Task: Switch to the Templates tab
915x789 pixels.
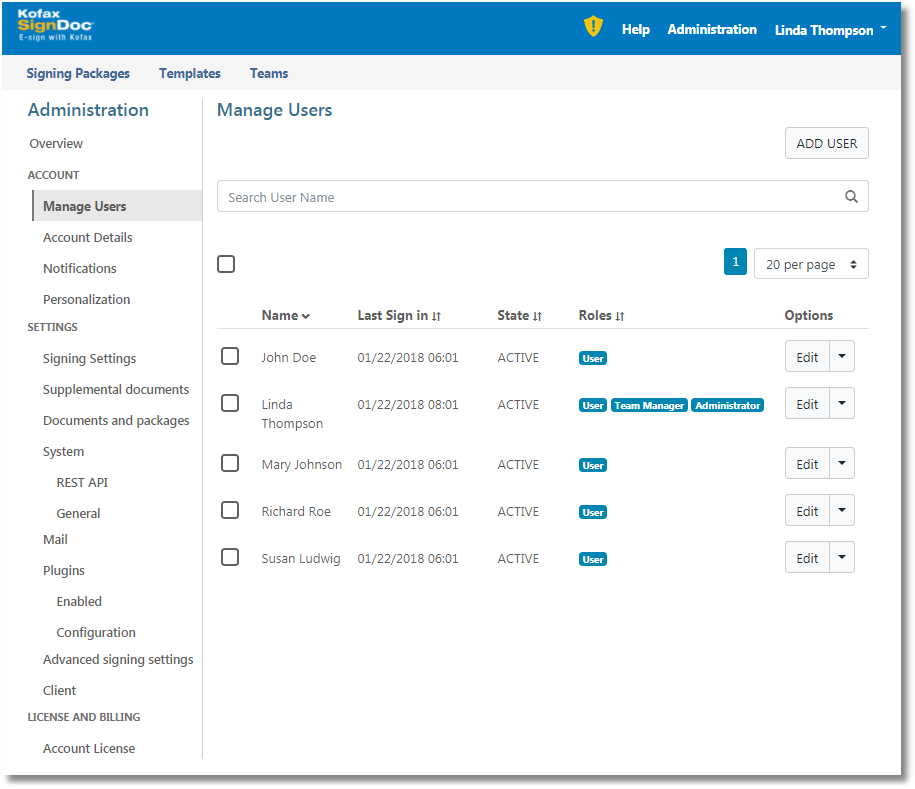Action: 189,73
